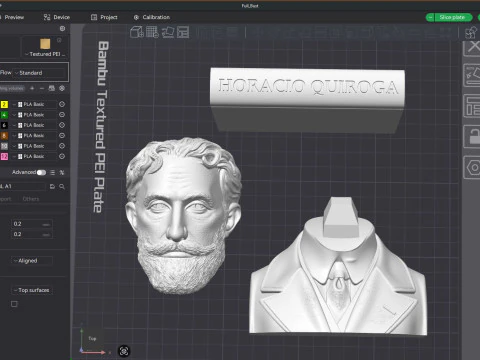Click the Slice plate button

[453, 17]
